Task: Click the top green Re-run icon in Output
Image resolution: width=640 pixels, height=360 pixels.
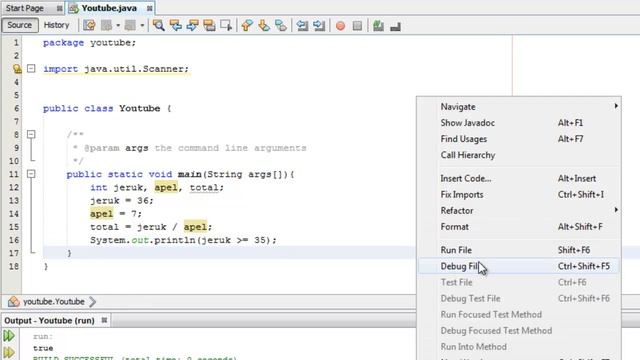Action: (9, 336)
